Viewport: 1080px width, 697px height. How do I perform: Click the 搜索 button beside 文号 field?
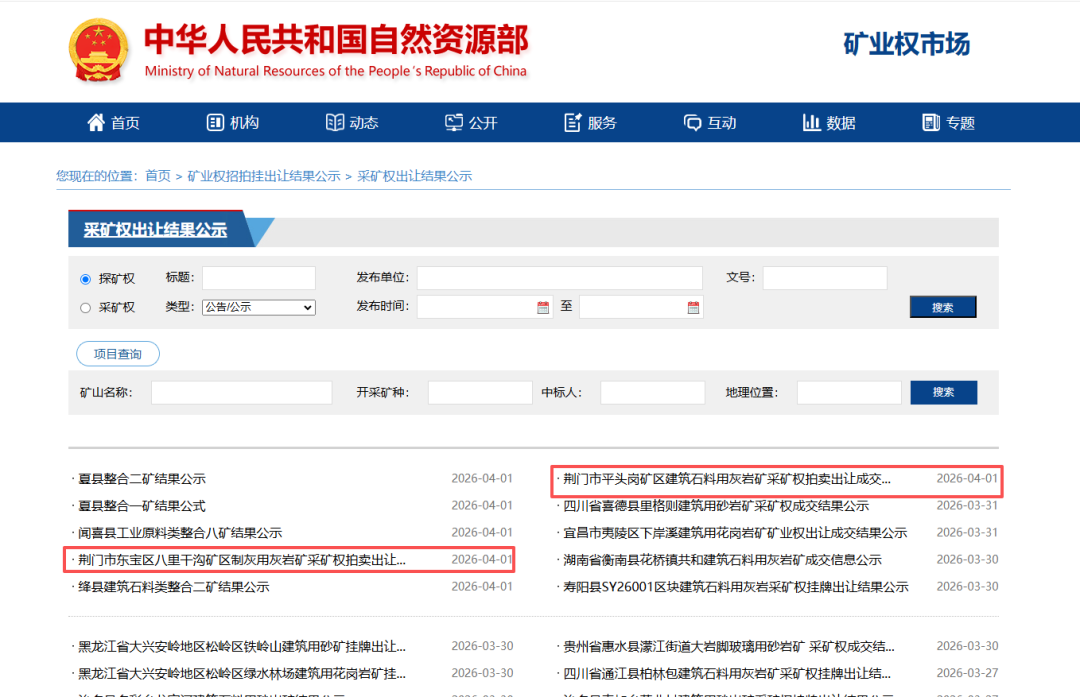[942, 307]
